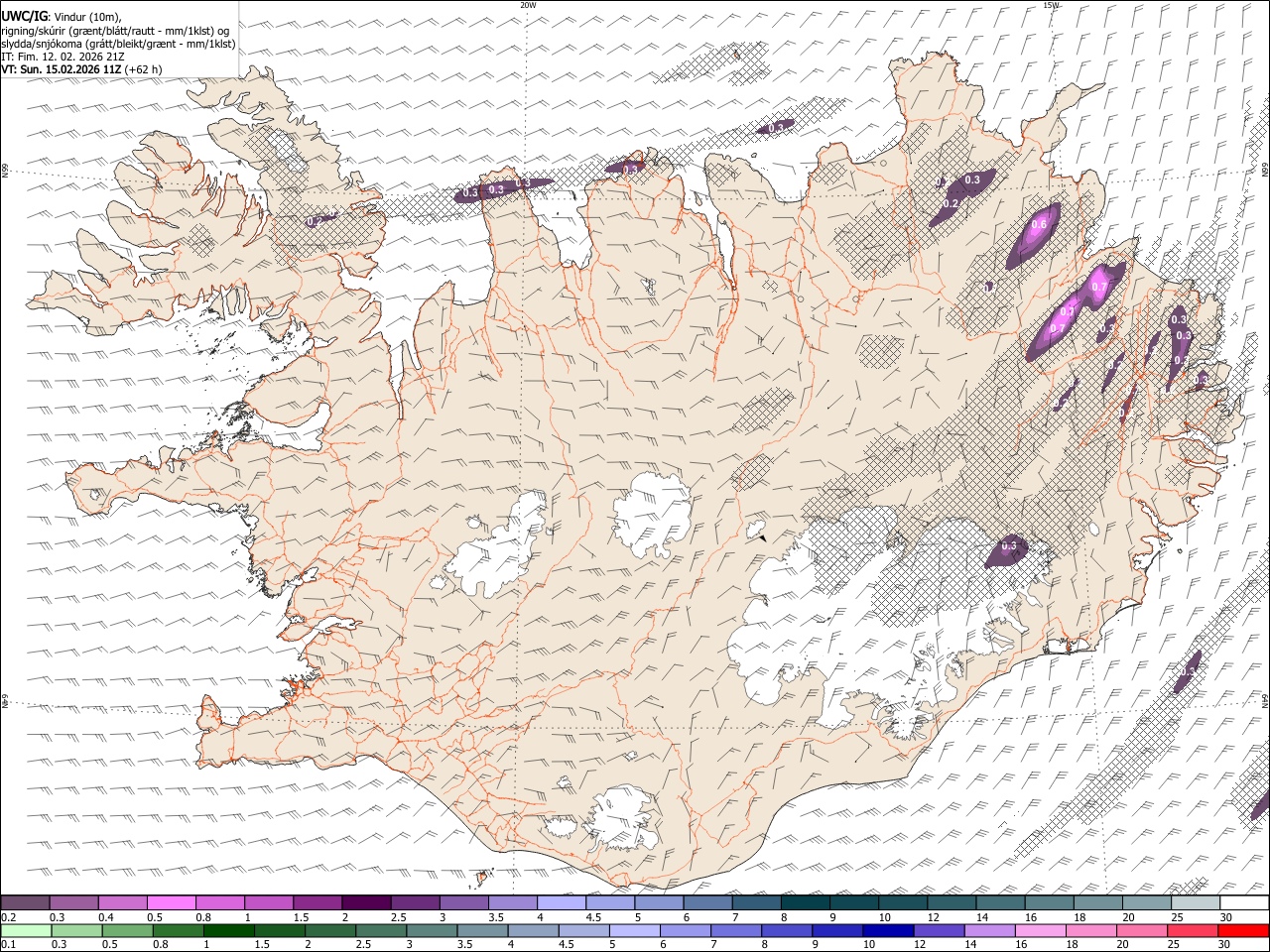
Task: Click the lavender 4–4.5 swatch in upper legend
Action: 561,903
